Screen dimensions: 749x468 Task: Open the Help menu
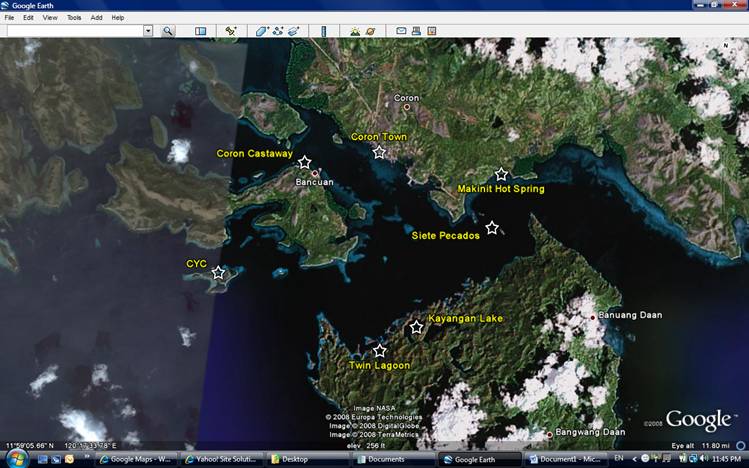(x=118, y=18)
